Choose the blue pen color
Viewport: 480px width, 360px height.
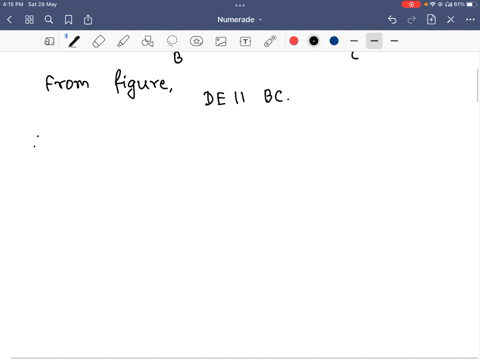click(334, 41)
